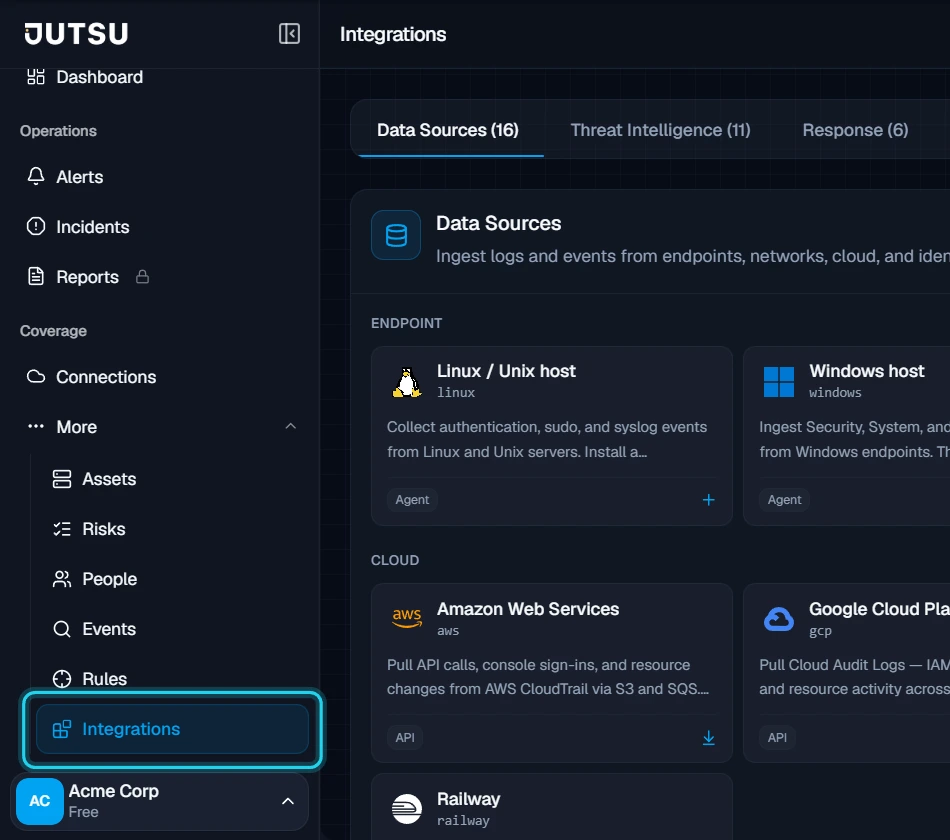Open Connections under Coverage
The width and height of the screenshot is (950, 840).
click(x=106, y=376)
